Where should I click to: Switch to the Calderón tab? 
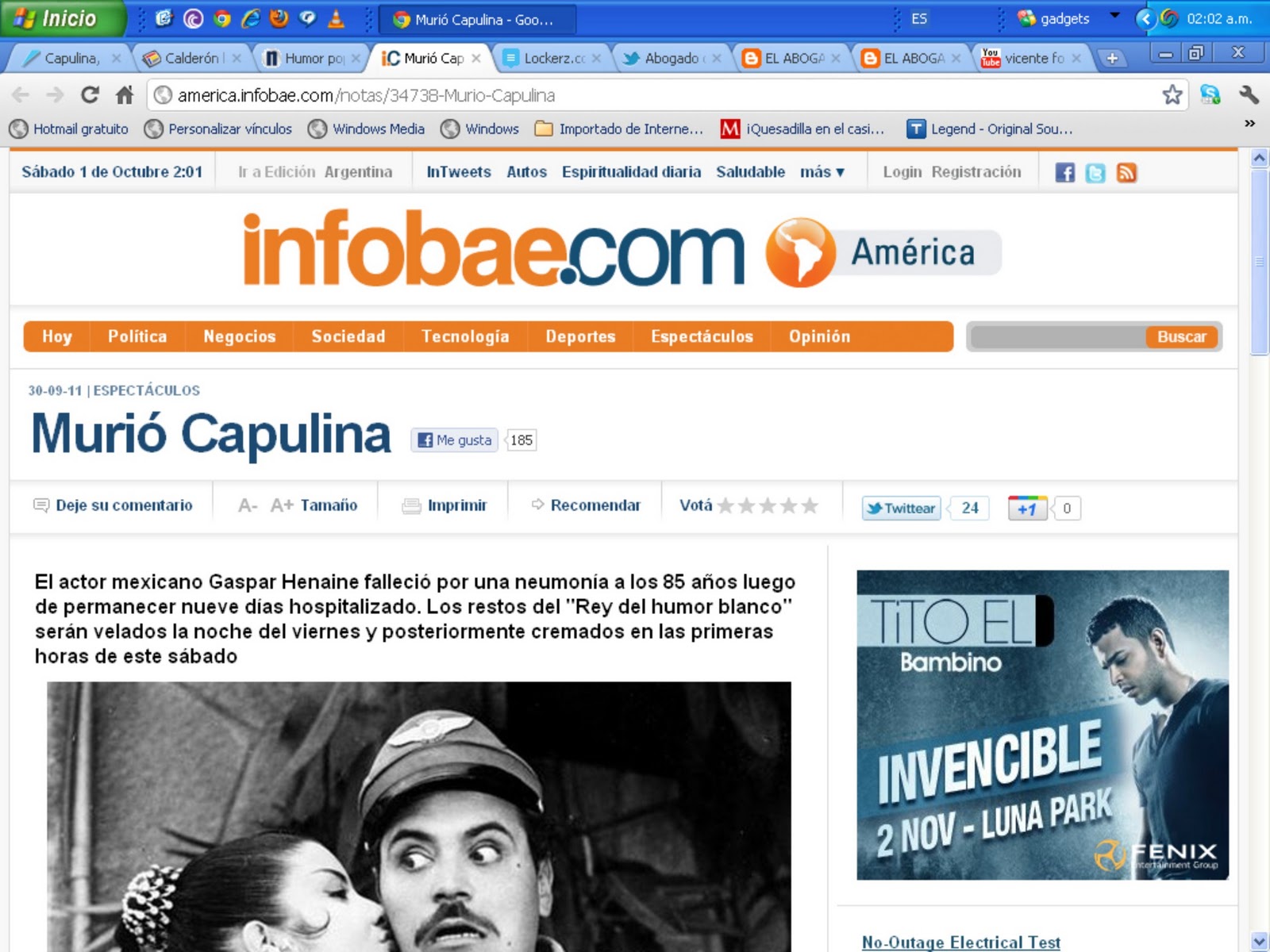tap(192, 58)
